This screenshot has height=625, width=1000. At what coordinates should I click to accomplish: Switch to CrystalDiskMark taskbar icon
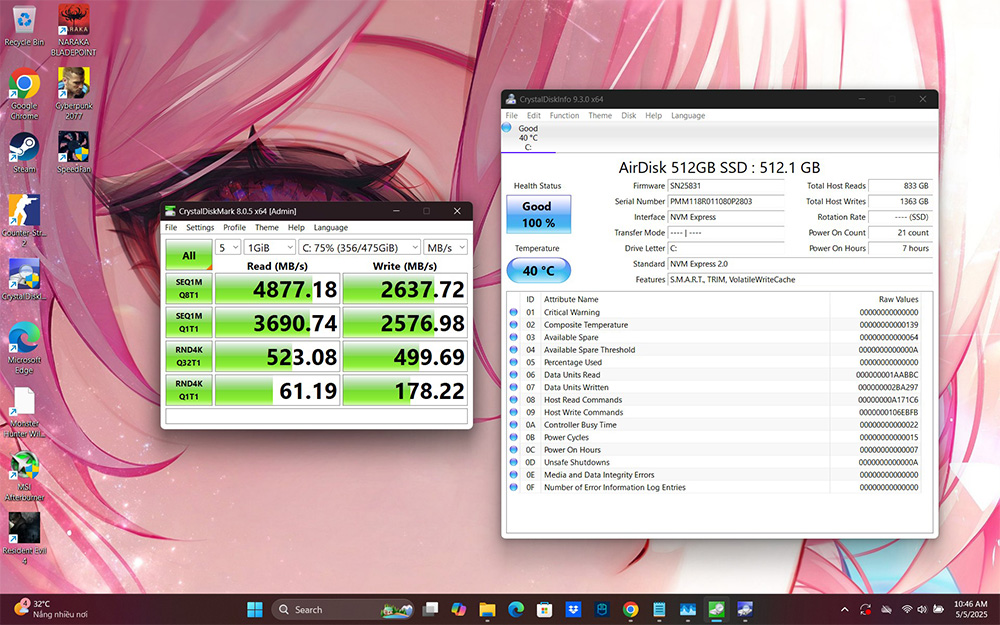tap(716, 610)
